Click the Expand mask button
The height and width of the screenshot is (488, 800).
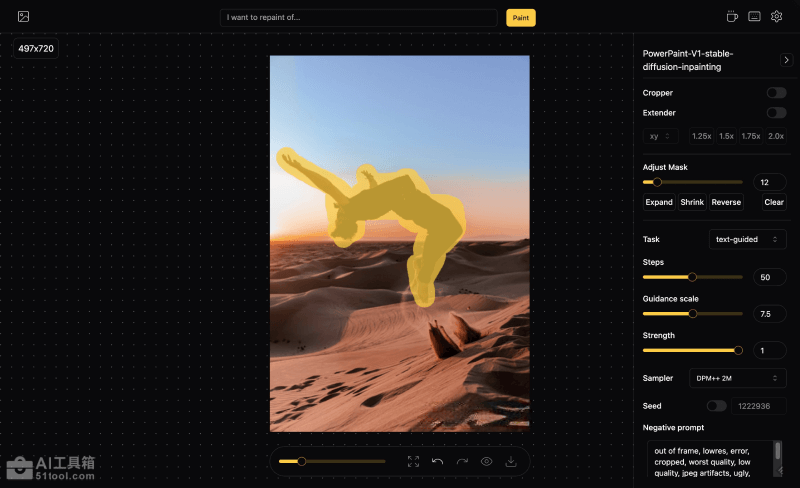[x=659, y=202]
